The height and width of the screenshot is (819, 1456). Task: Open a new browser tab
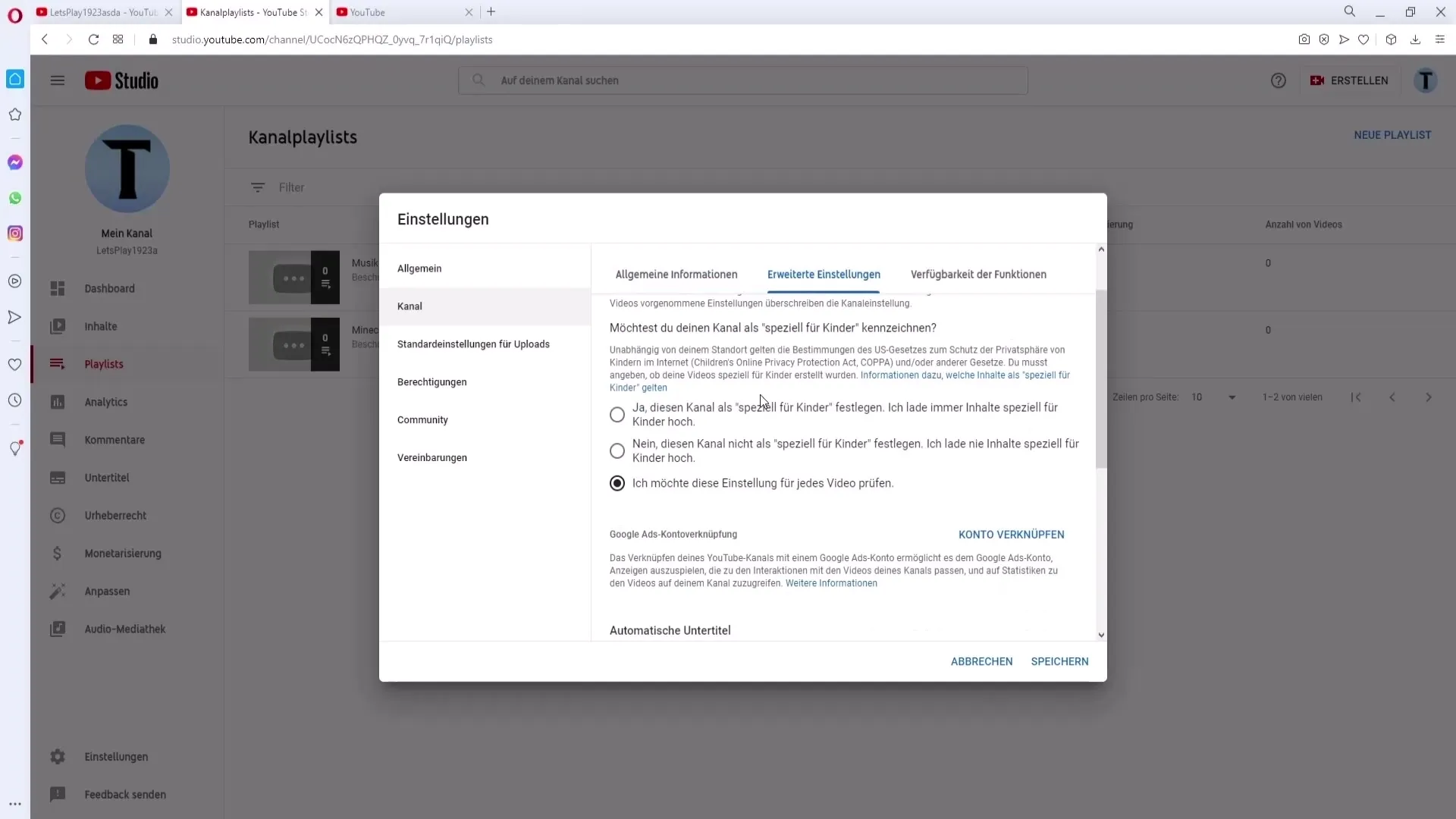(491, 12)
